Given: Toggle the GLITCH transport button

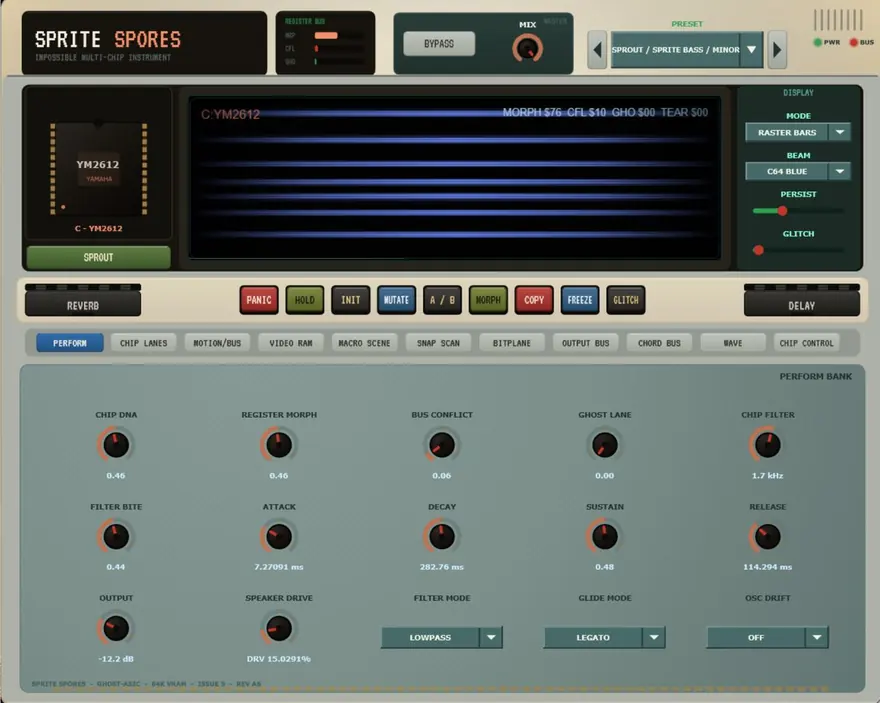Looking at the screenshot, I should [626, 300].
